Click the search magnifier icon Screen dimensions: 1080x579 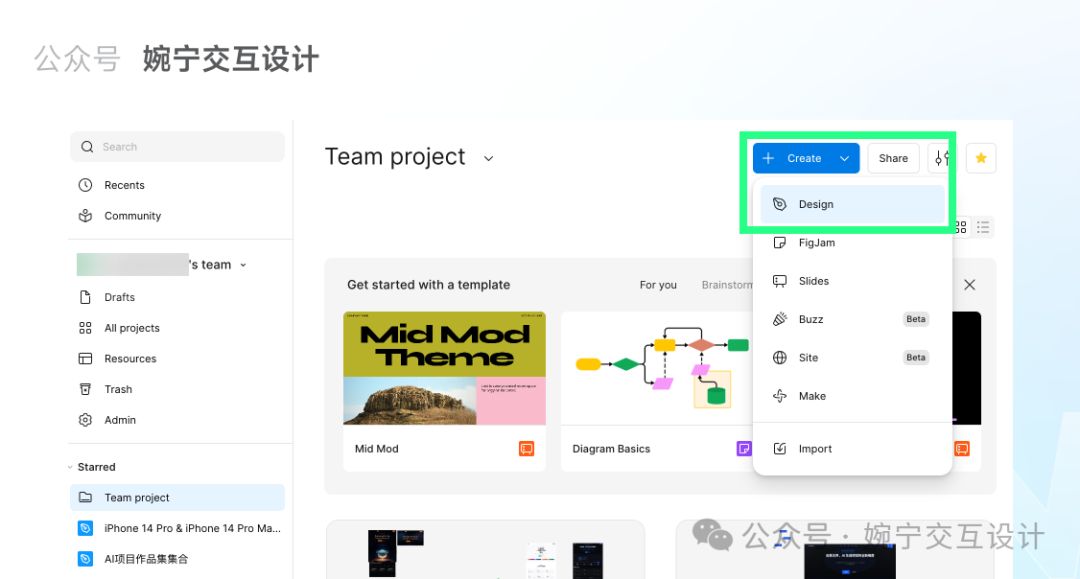87,147
